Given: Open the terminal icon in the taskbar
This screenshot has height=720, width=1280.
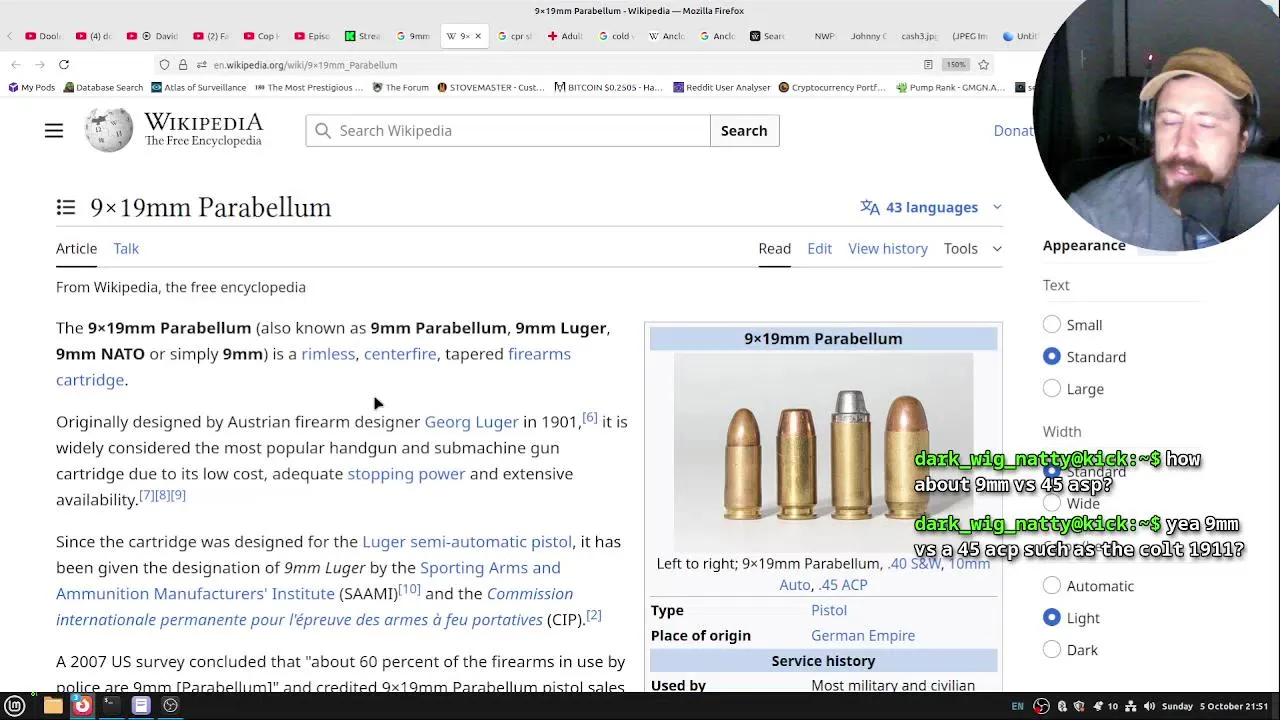Looking at the screenshot, I should click(111, 706).
